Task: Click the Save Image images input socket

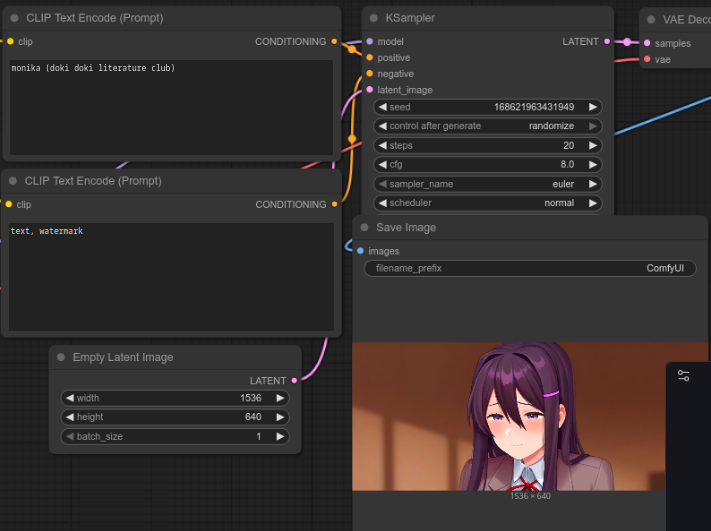Action: click(360, 251)
